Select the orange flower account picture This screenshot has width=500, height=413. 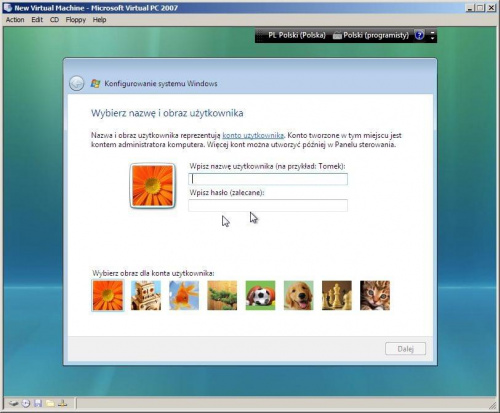108,295
